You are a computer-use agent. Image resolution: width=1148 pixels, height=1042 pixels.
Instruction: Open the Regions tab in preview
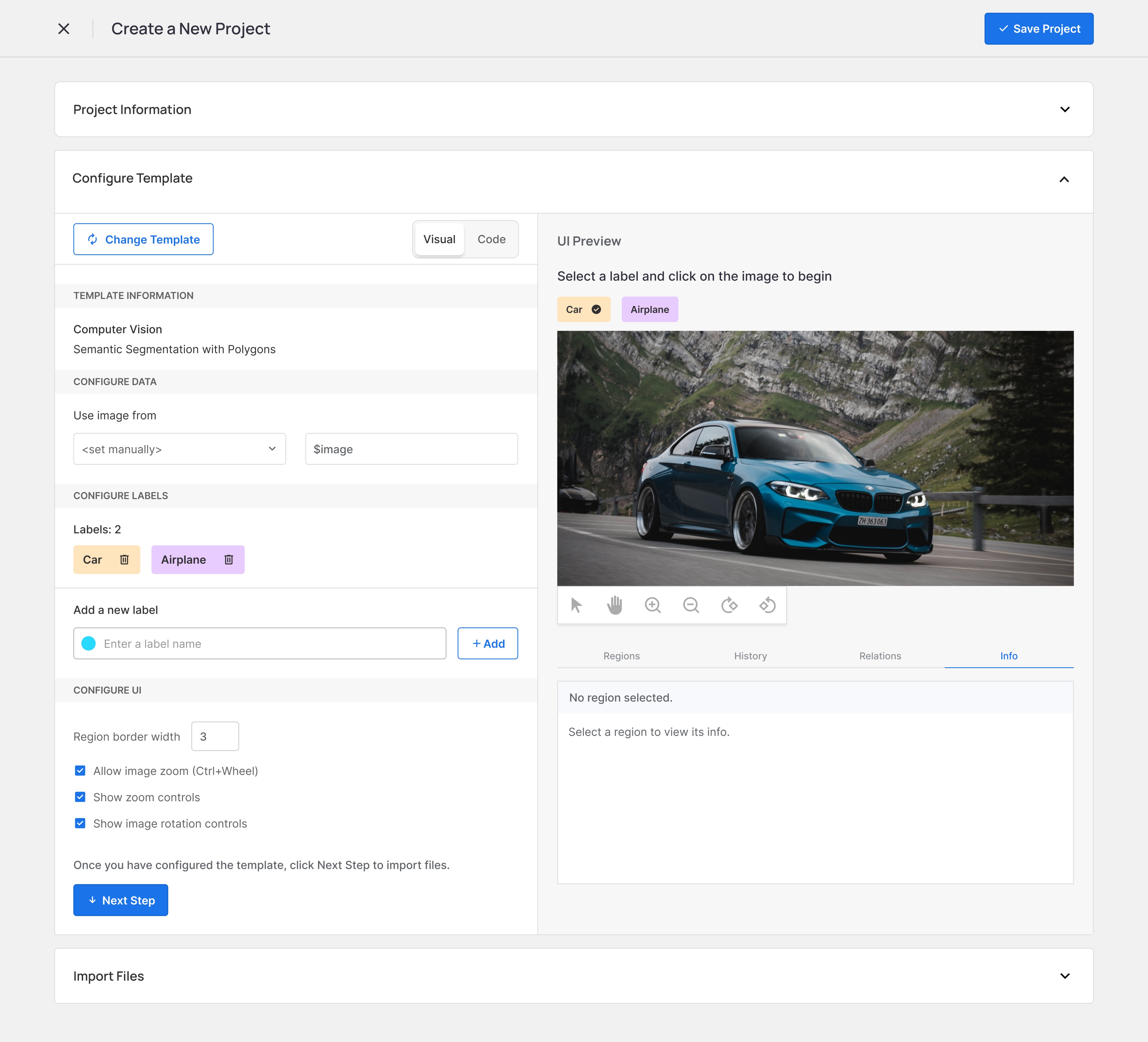[621, 656]
